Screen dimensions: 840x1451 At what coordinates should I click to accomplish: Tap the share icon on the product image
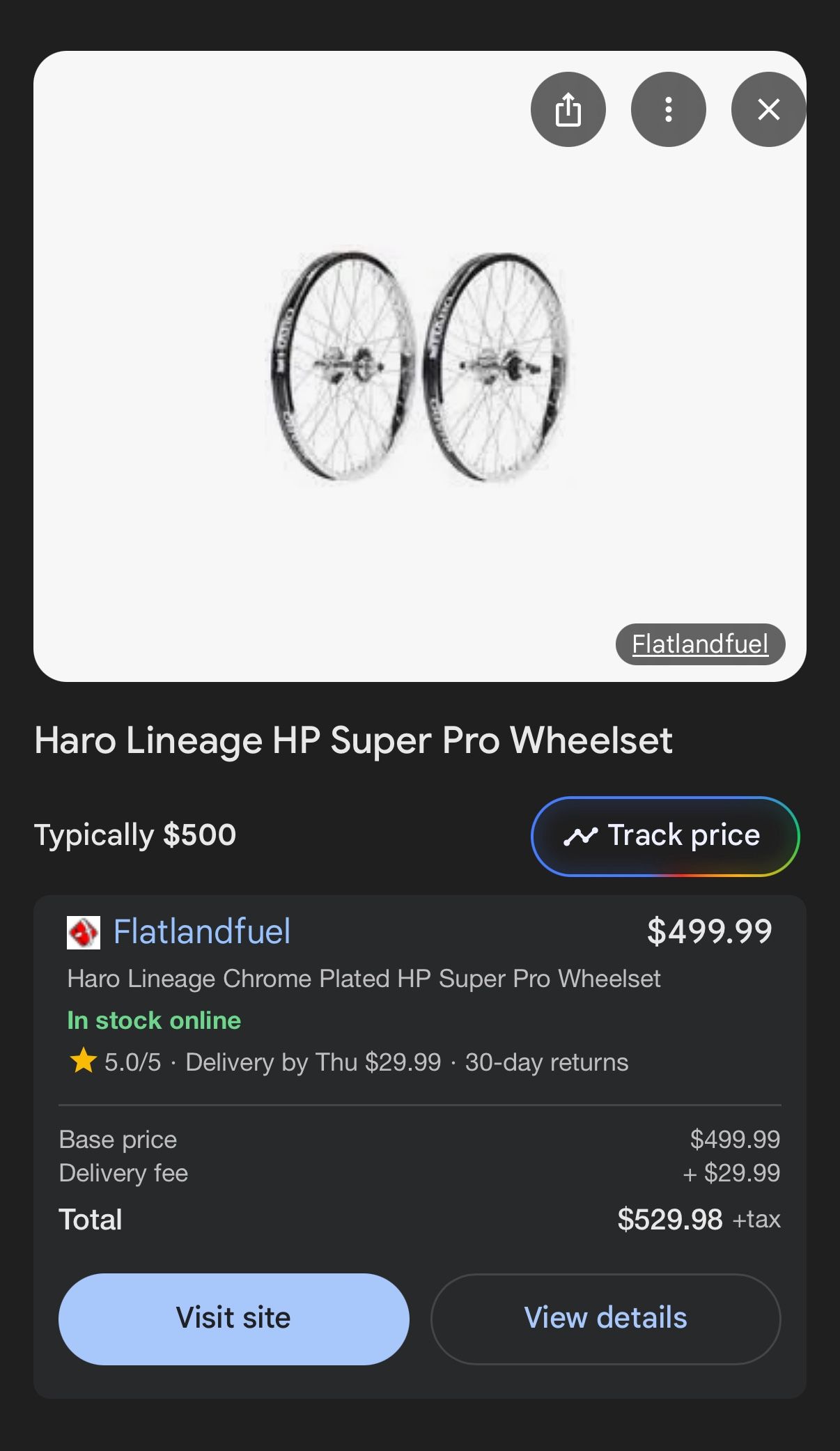point(568,109)
